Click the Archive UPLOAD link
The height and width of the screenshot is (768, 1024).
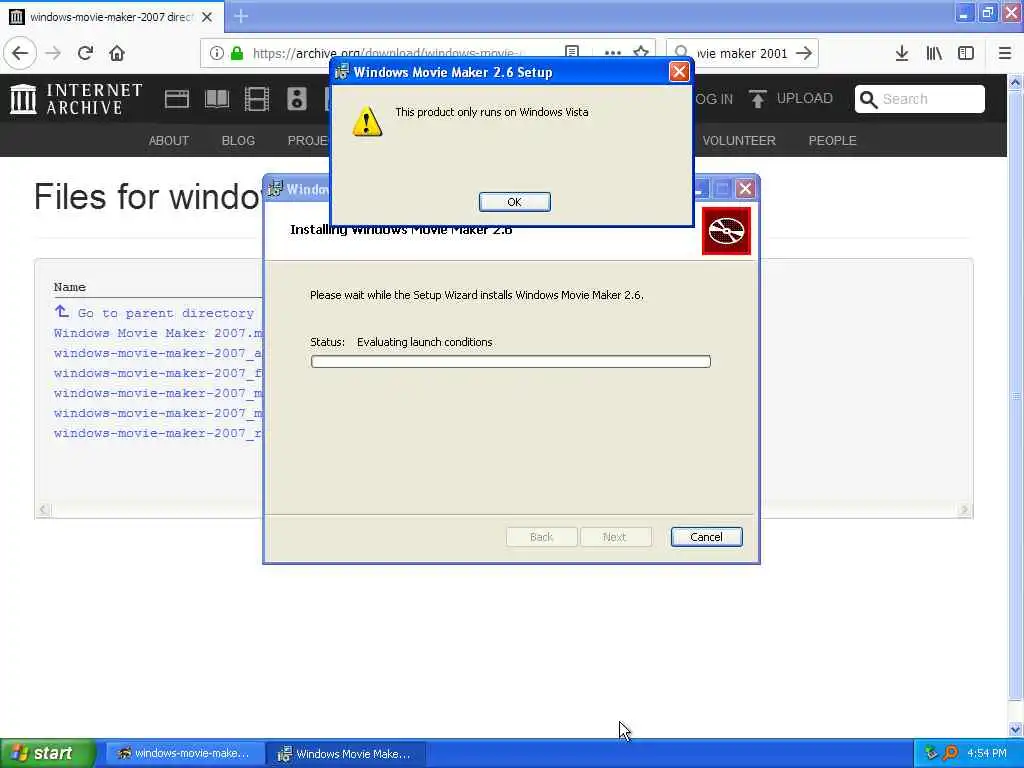pyautogui.click(x=791, y=99)
